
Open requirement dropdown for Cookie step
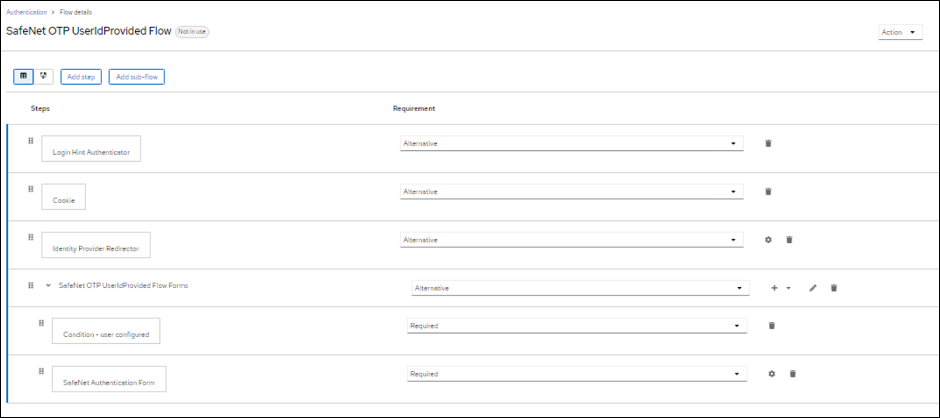tap(571, 191)
